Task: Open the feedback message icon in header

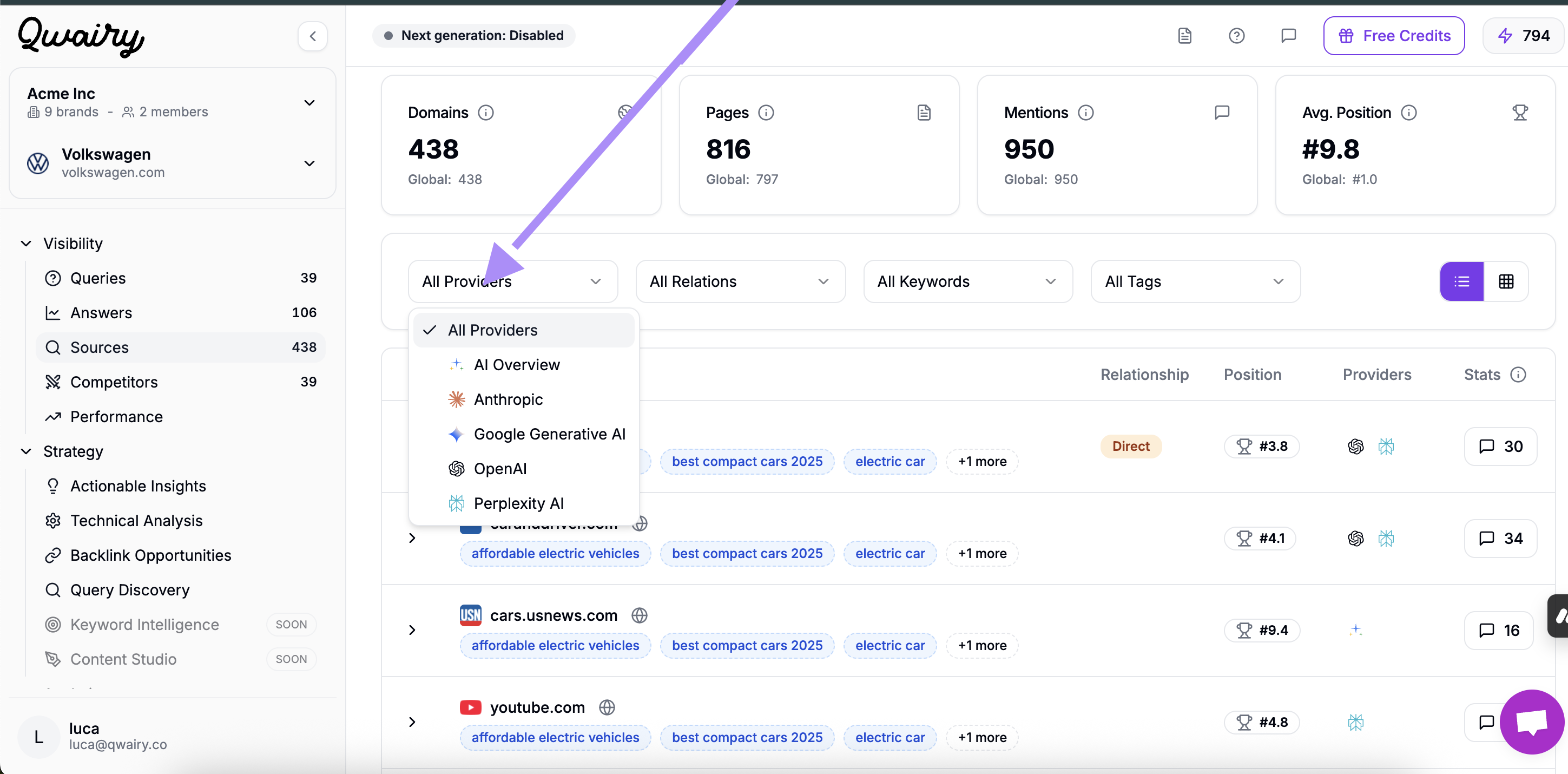Action: pos(1288,36)
